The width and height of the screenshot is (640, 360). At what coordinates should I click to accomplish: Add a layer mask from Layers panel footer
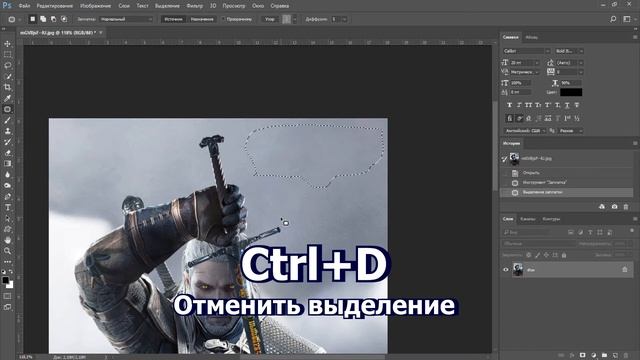582,356
